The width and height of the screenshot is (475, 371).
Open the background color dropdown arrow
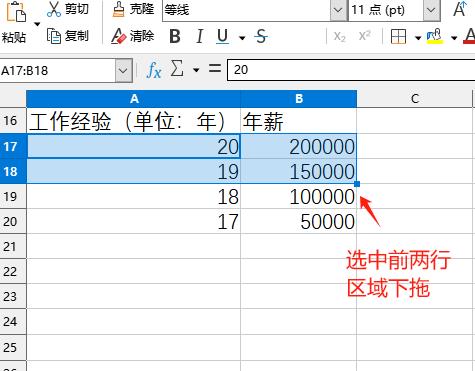point(454,38)
